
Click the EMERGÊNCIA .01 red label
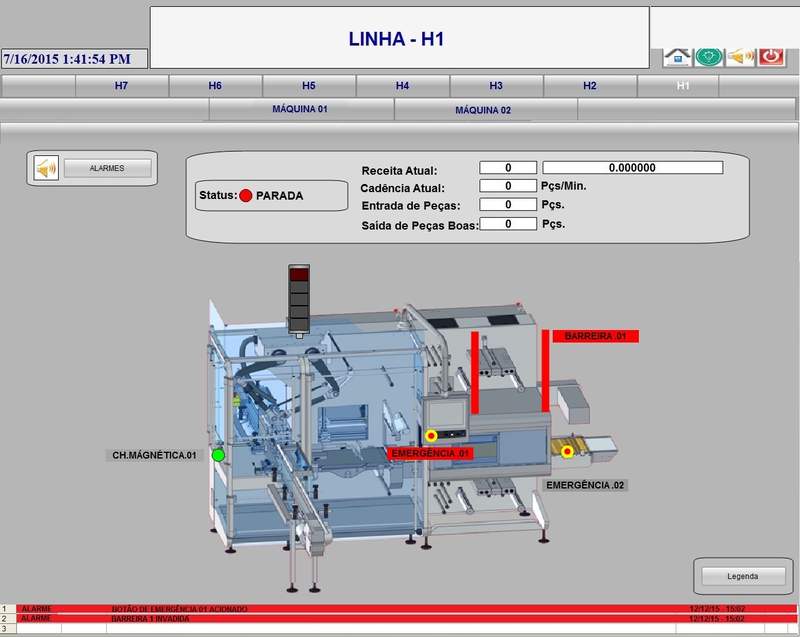(x=430, y=453)
